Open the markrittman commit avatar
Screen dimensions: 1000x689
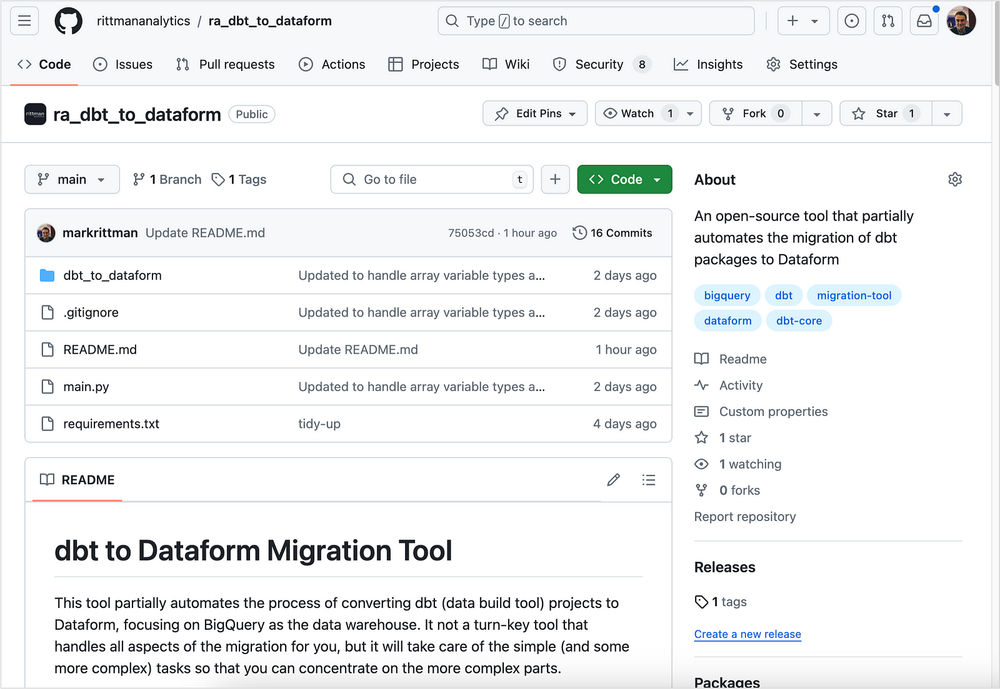point(46,233)
